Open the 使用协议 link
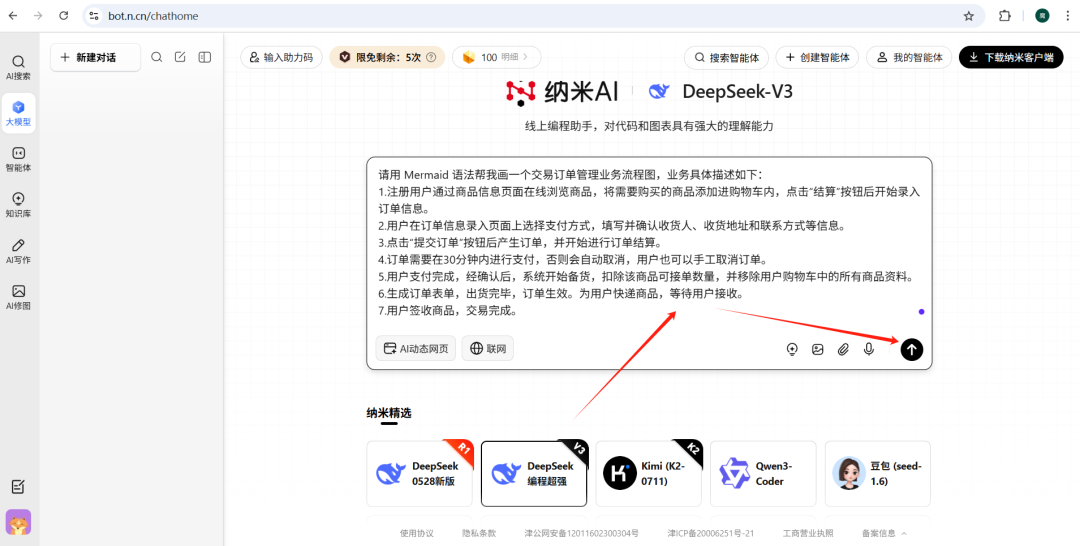The width and height of the screenshot is (1080, 546). (x=417, y=533)
